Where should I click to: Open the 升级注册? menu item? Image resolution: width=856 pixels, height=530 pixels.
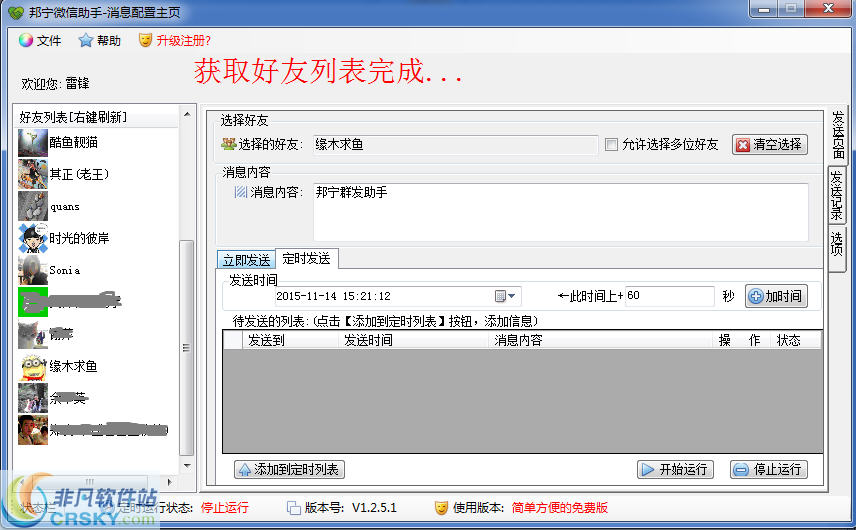point(175,40)
